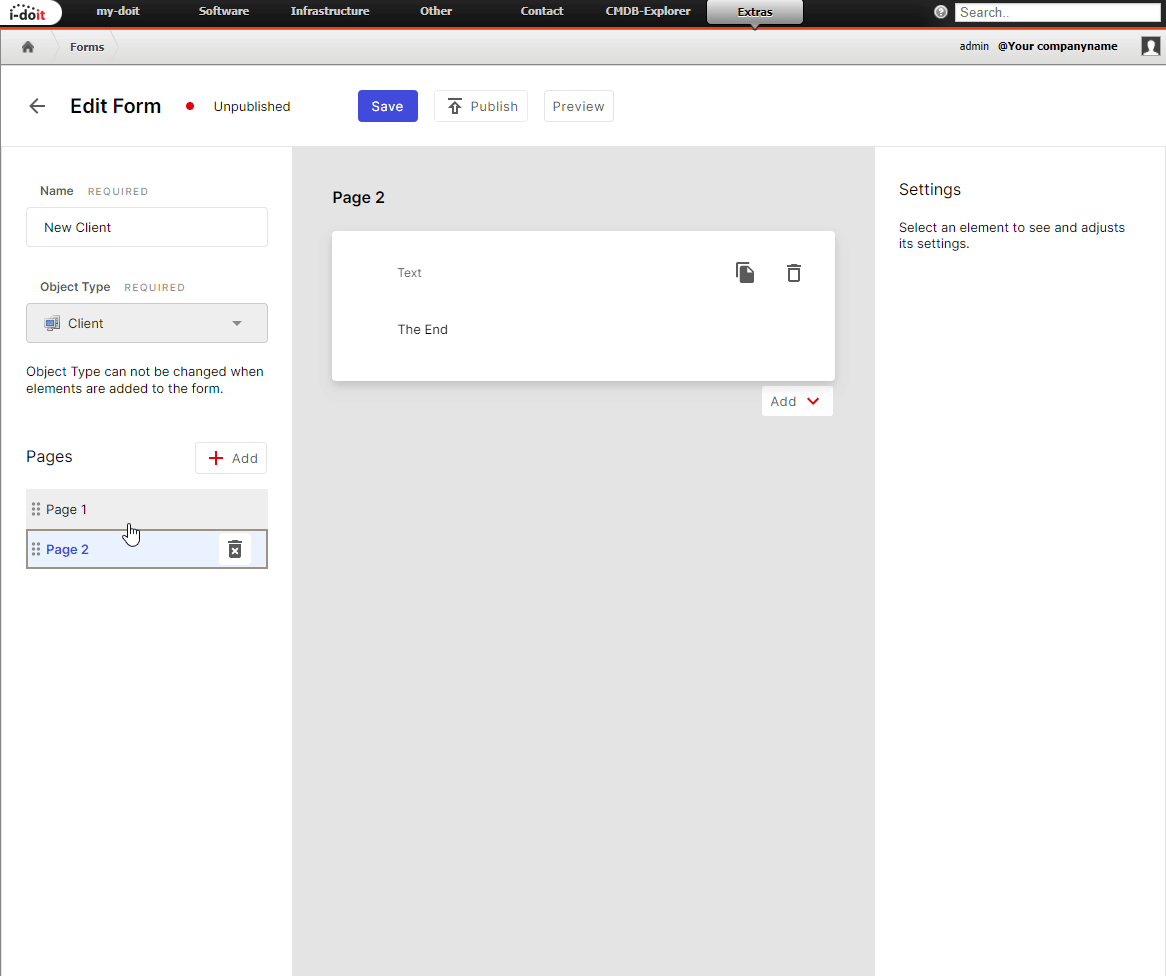Duplicate the Text element with copy icon
Screen dimensions: 1166x976
[745, 273]
